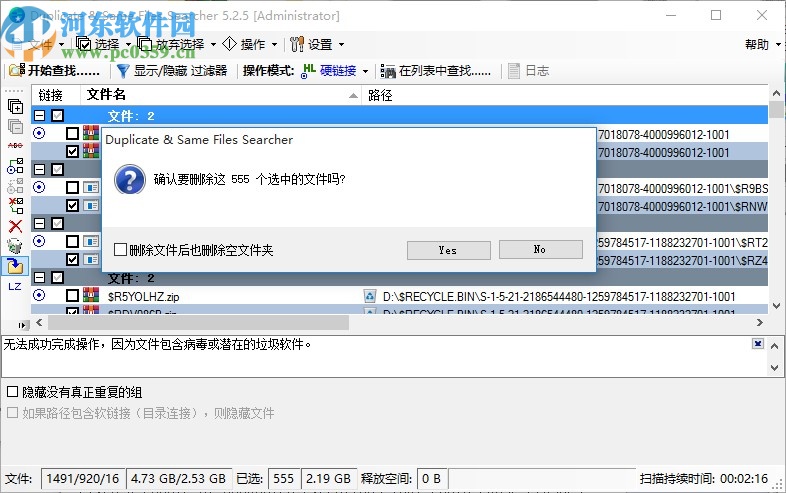Select the link radio for $R5YOLHZ.zip
The height and width of the screenshot is (493, 786).
[39, 295]
